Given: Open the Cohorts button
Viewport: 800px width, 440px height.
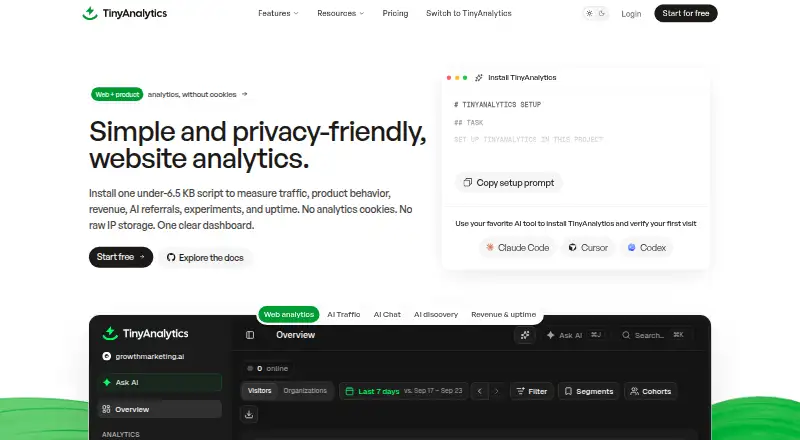Looking at the screenshot, I should click(651, 391).
